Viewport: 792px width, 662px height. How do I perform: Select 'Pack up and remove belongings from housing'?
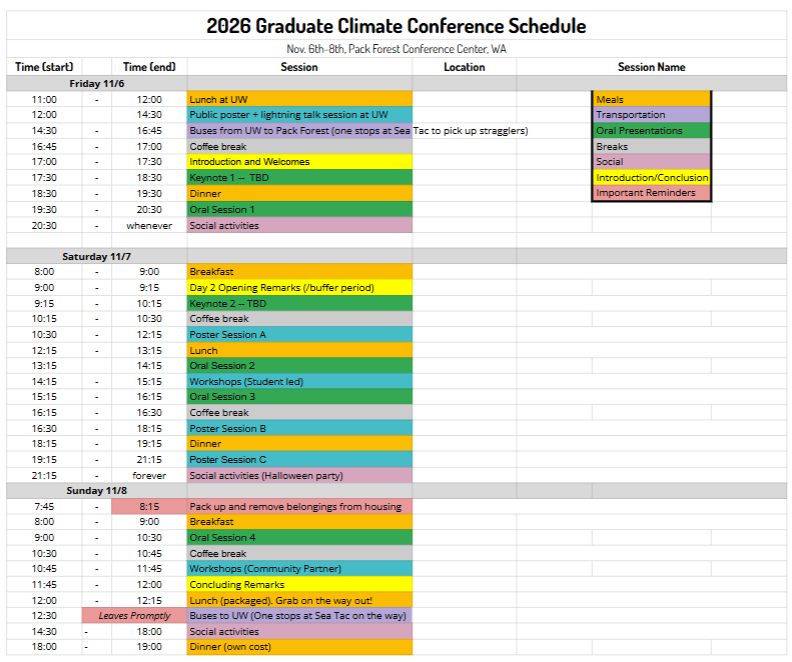click(x=300, y=506)
